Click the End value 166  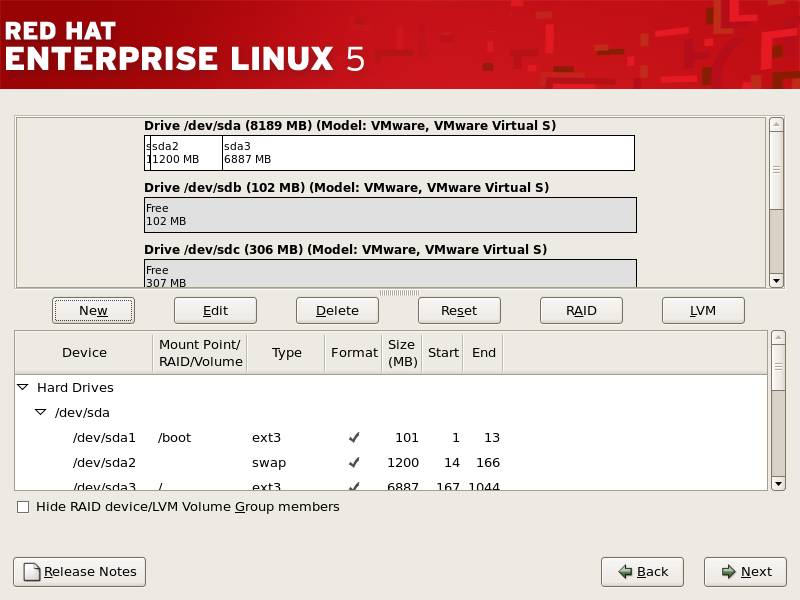(x=488, y=463)
